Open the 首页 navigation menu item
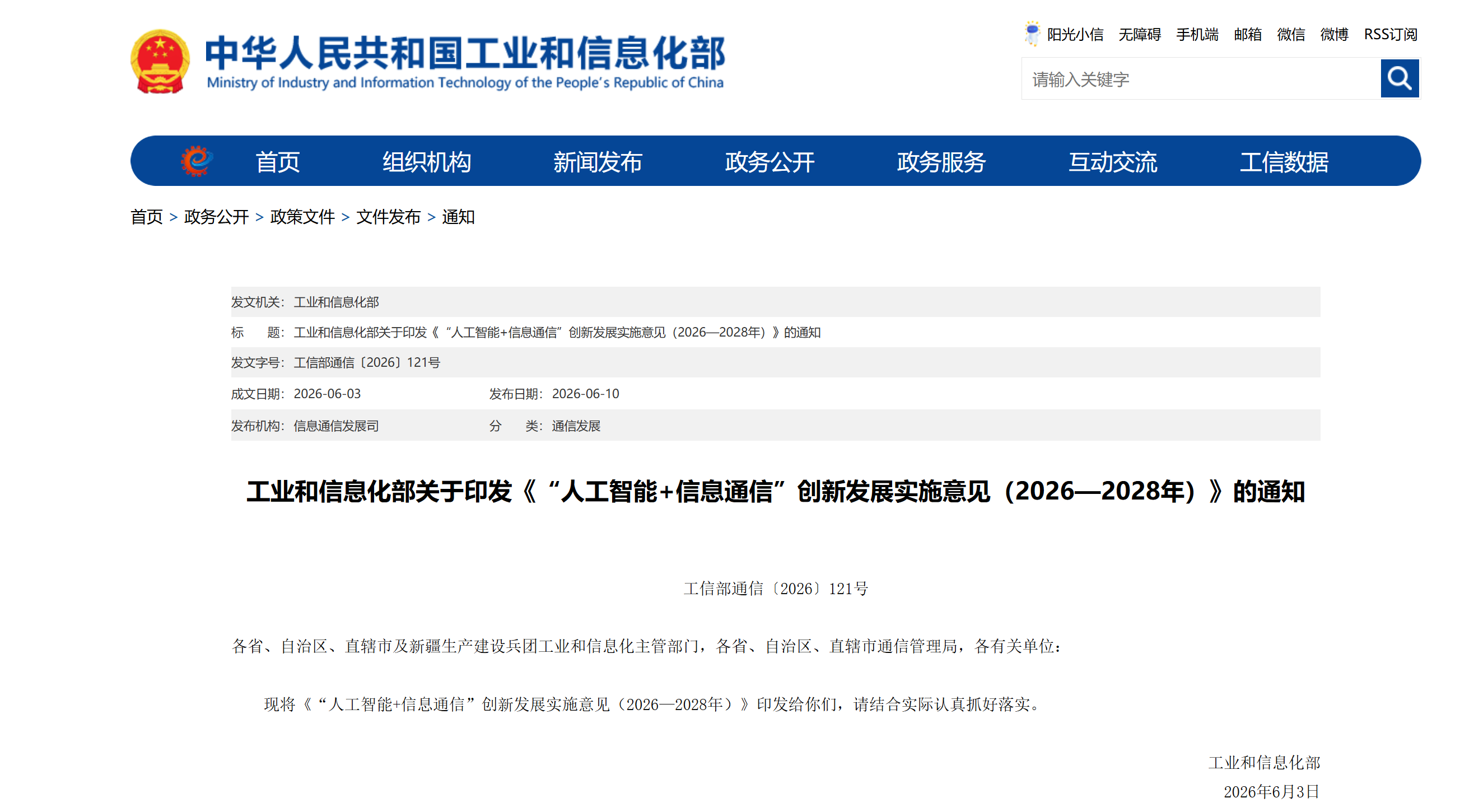The width and height of the screenshot is (1474, 812). [278, 162]
